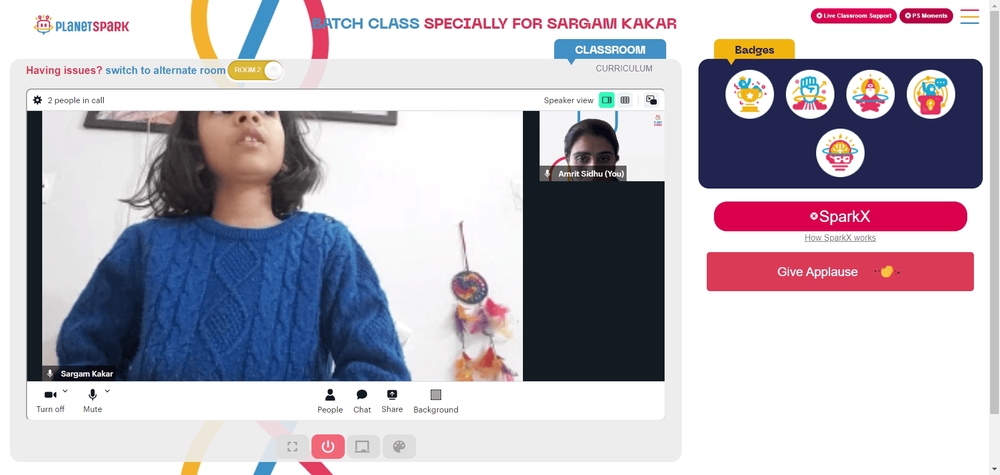Screen dimensions: 1000x475
Task: Open call settings gear icon
Action: 38,100
